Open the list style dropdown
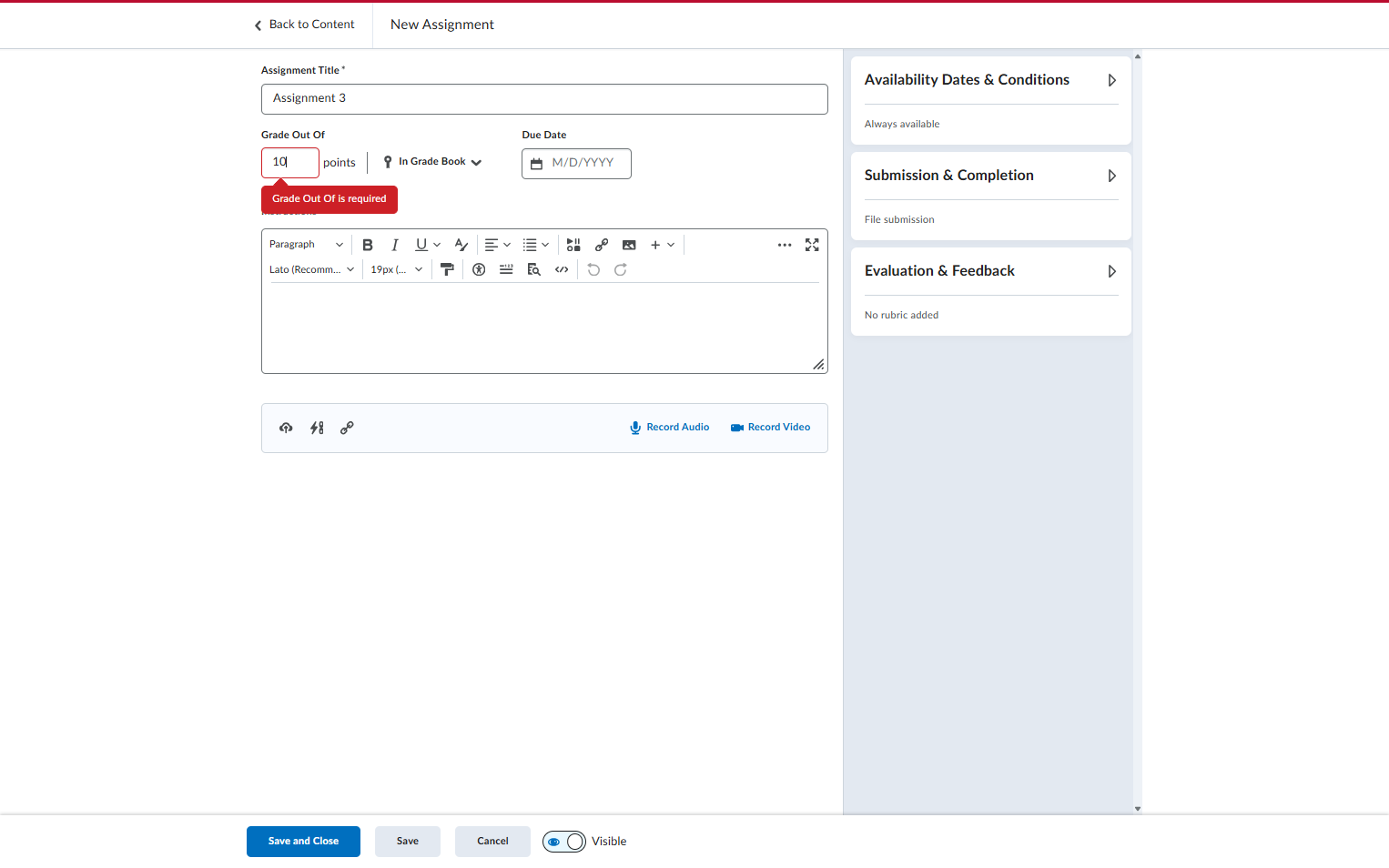The width and height of the screenshot is (1389, 868). point(536,245)
